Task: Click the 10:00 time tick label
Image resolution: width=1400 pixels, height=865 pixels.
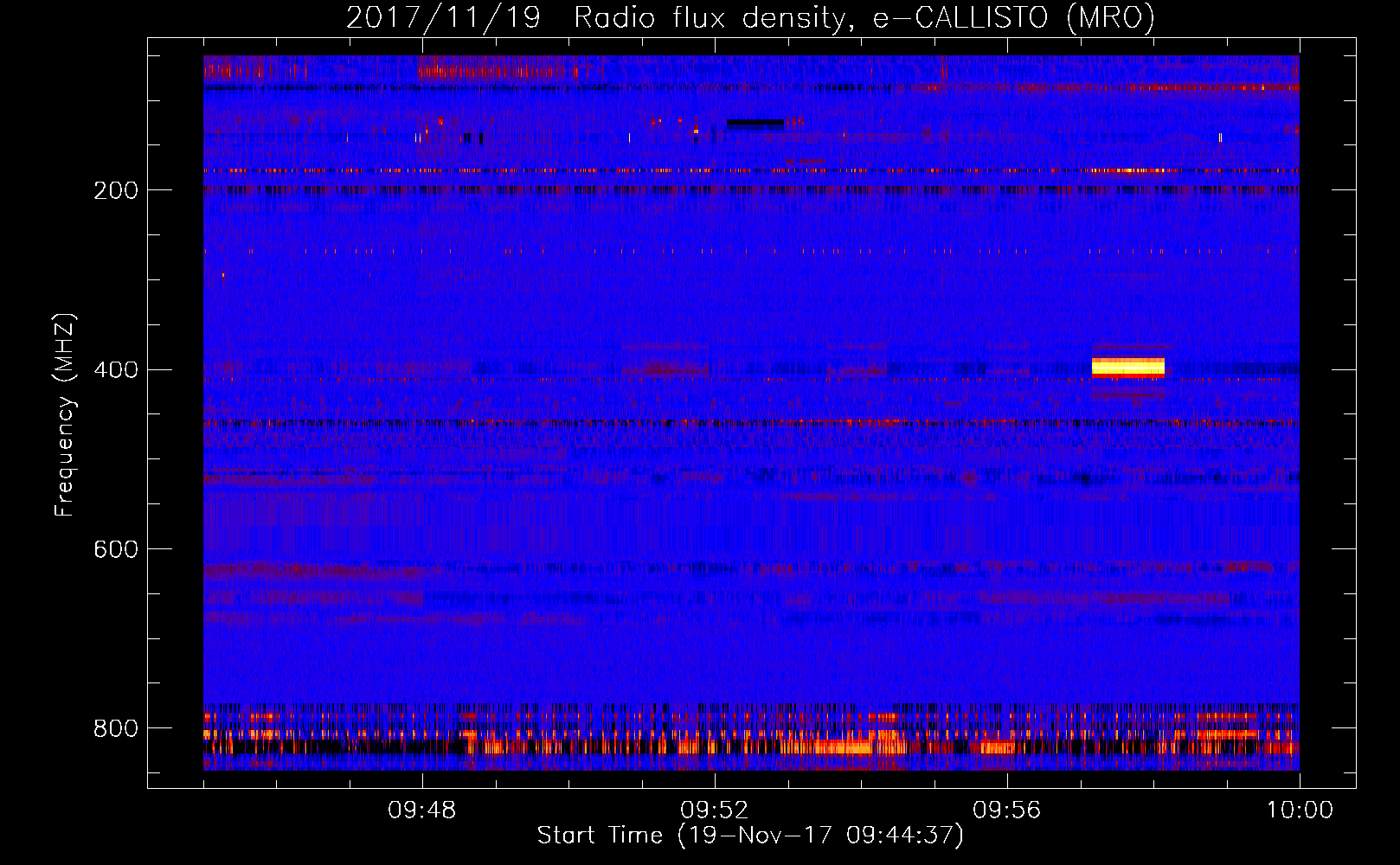Action: point(1300,811)
